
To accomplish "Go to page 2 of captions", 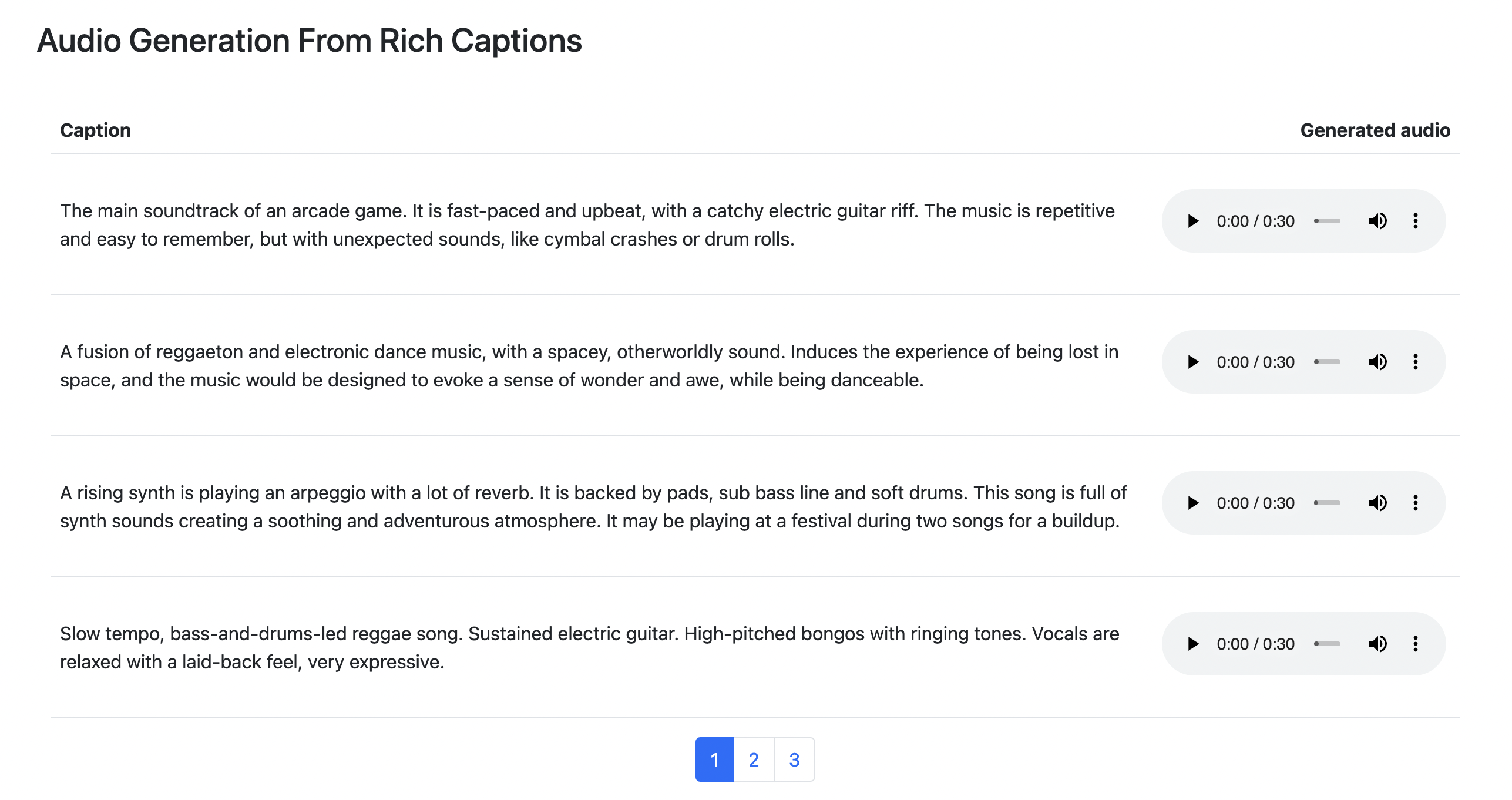I will pyautogui.click(x=754, y=760).
